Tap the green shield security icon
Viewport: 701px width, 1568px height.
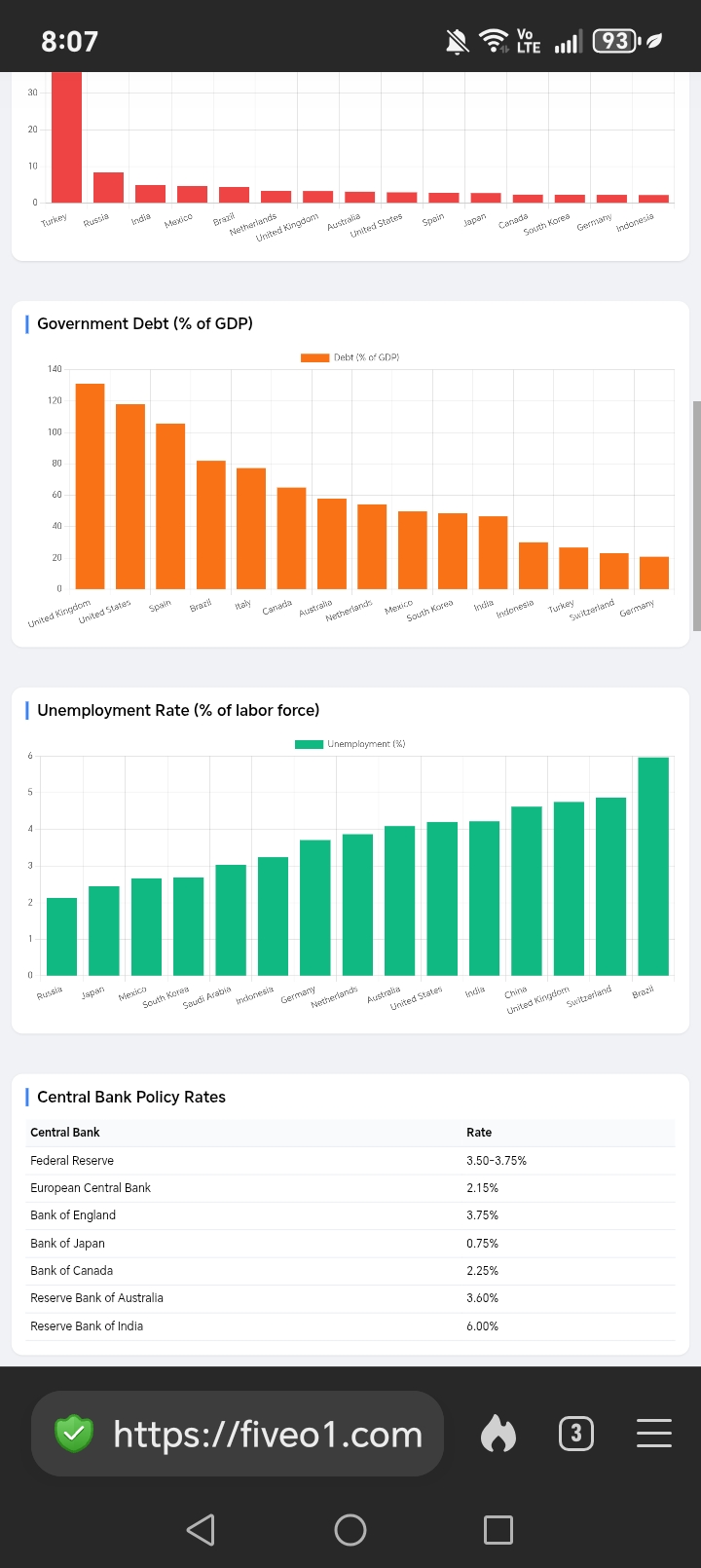pyautogui.click(x=73, y=1433)
